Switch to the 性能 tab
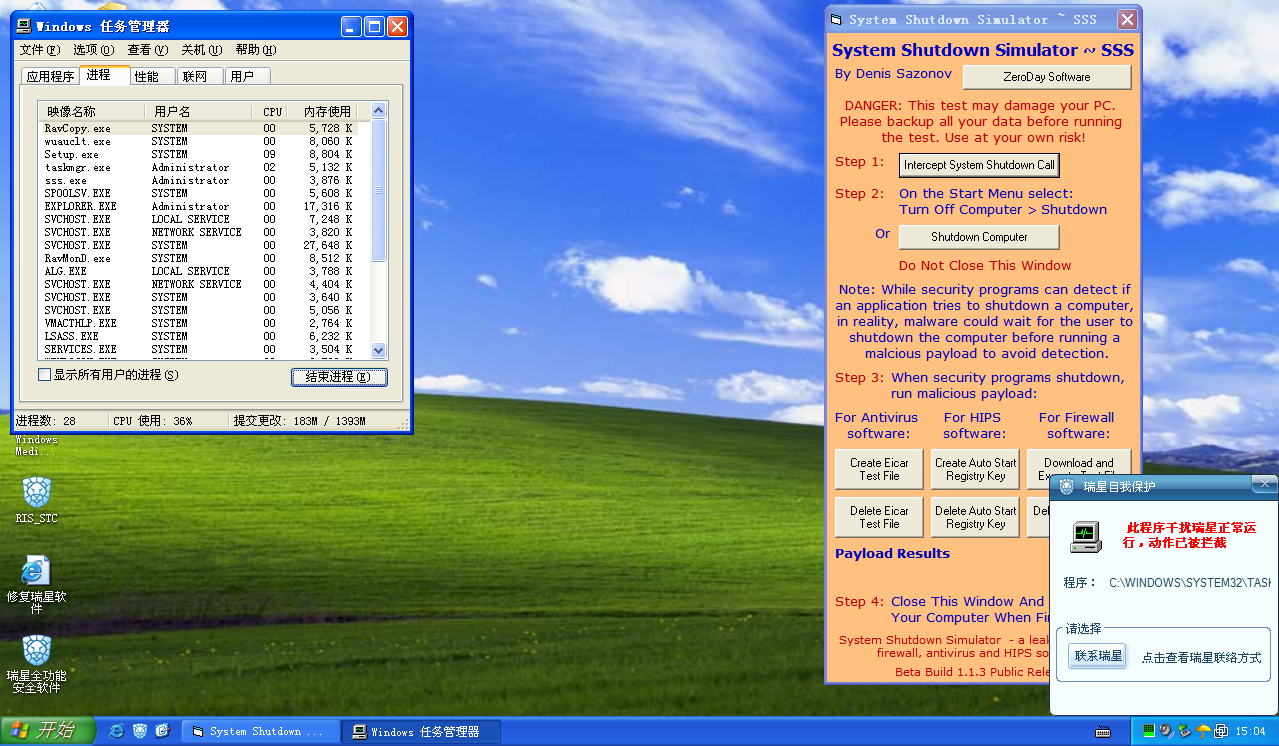Screen dimensions: 1279x746 click(146, 76)
